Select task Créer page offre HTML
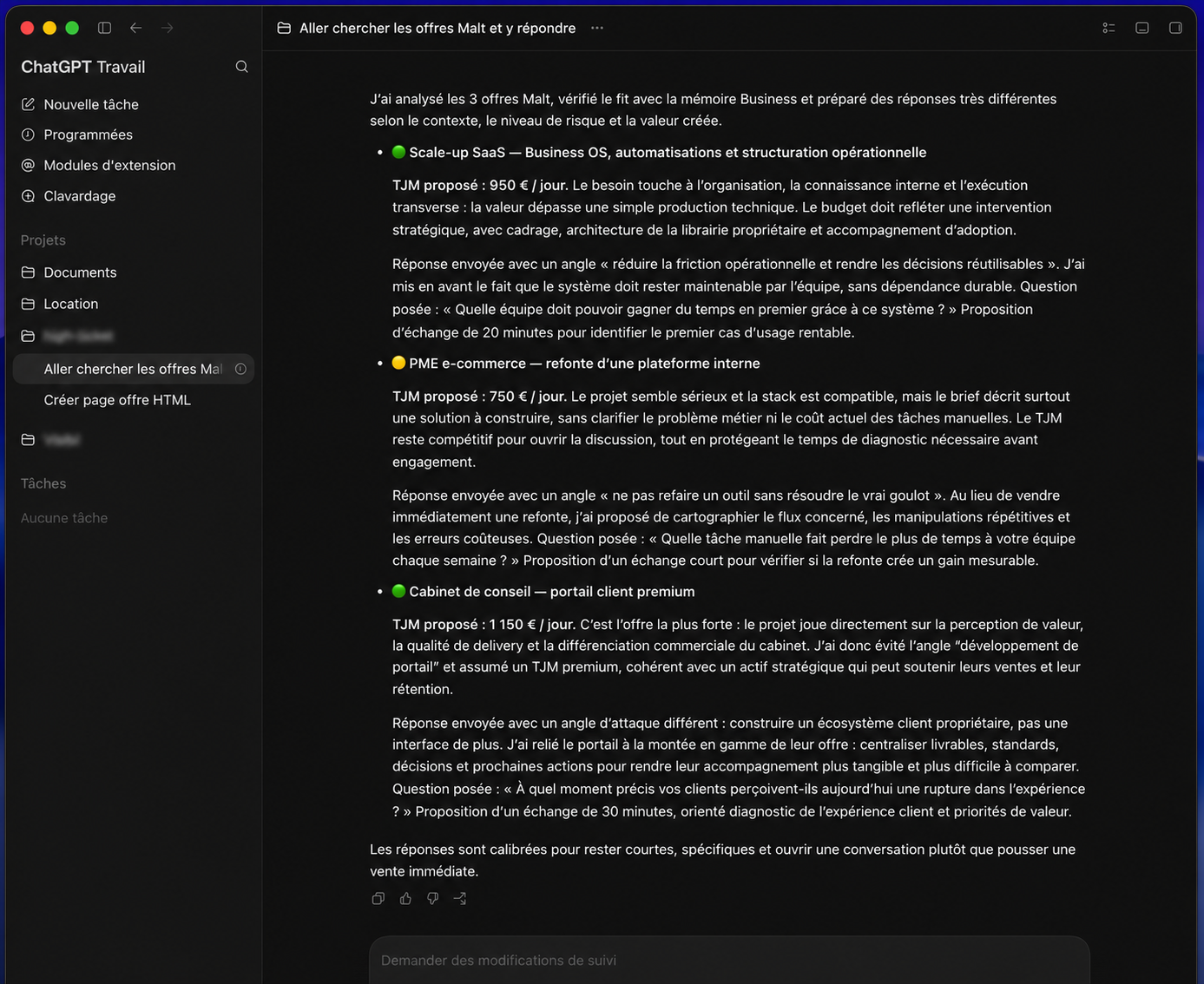This screenshot has height=984, width=1204. (x=117, y=400)
